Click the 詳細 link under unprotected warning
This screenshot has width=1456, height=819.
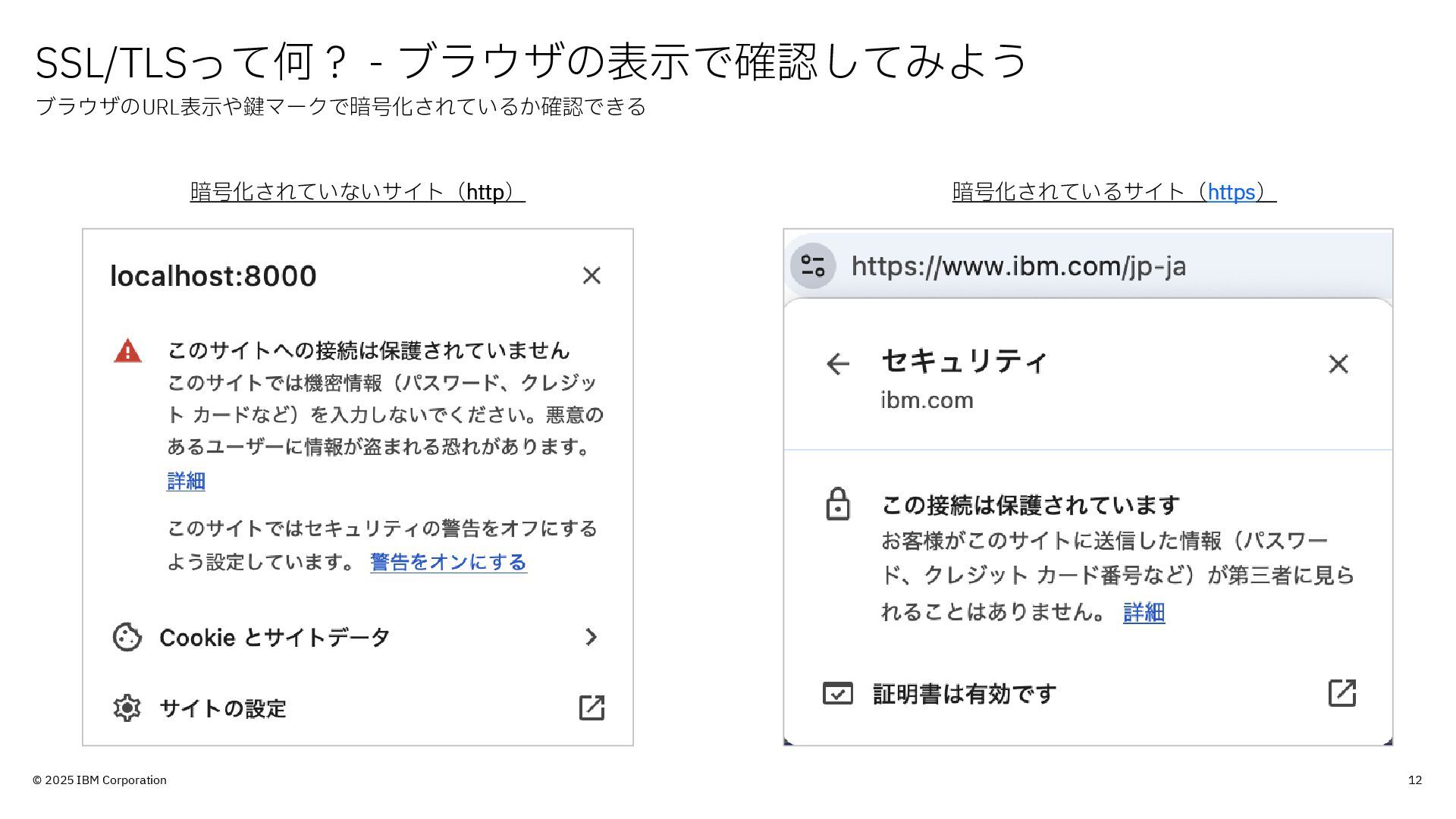[186, 481]
